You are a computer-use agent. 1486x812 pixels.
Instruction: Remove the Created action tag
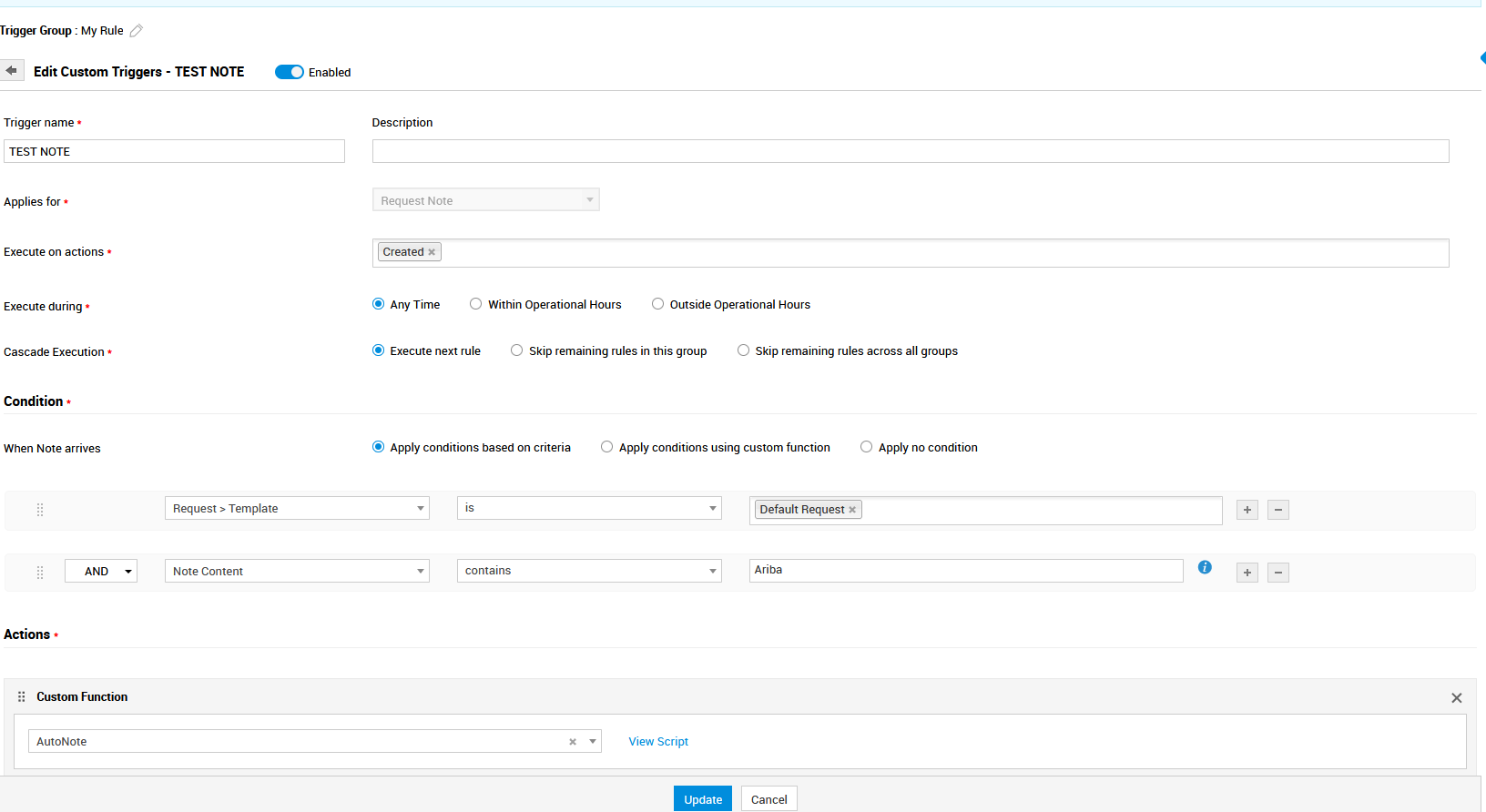pos(432,252)
